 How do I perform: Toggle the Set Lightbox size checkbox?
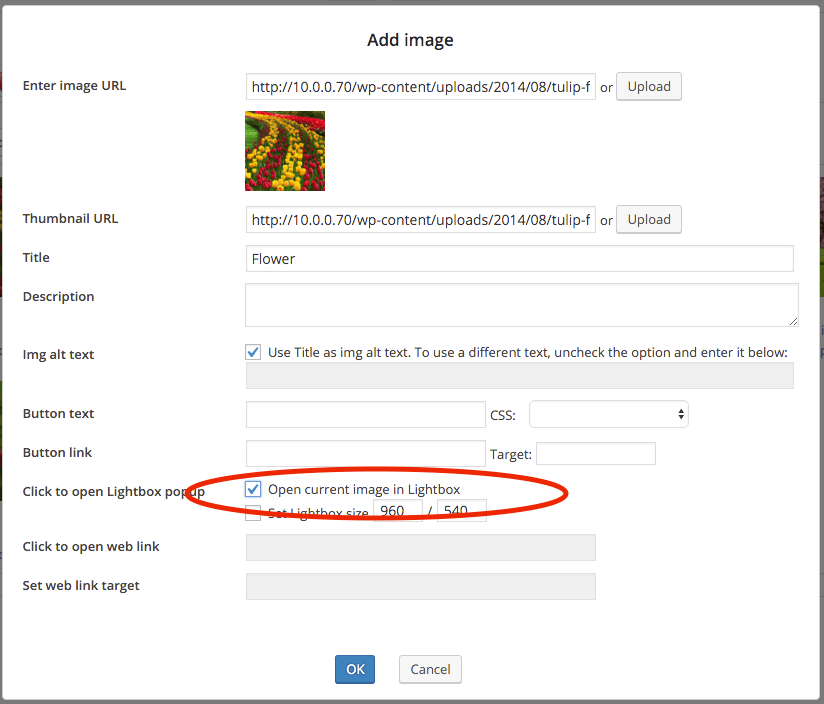pos(253,512)
